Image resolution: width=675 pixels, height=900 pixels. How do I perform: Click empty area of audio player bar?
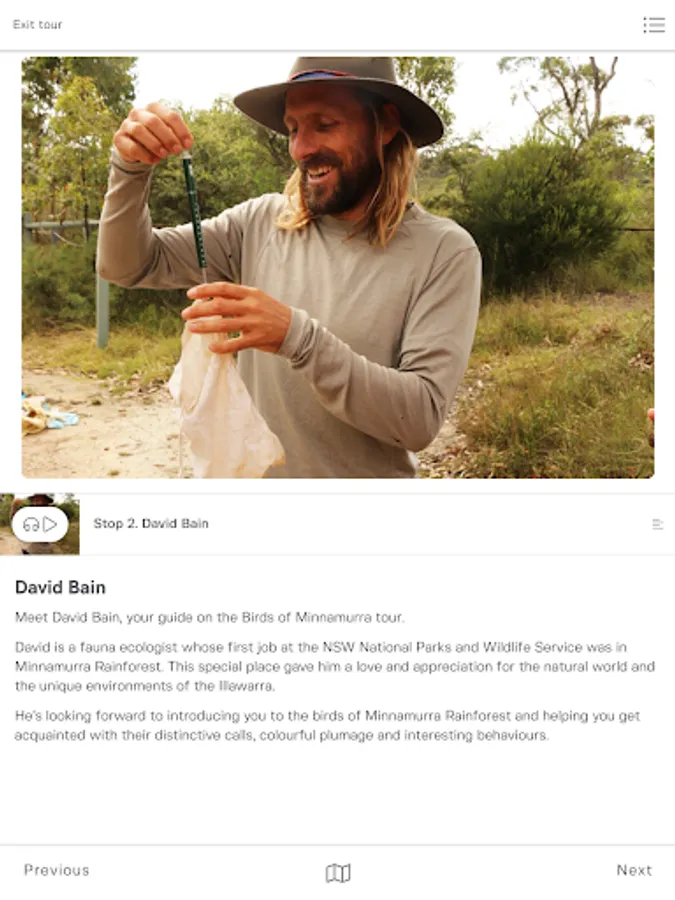point(430,524)
